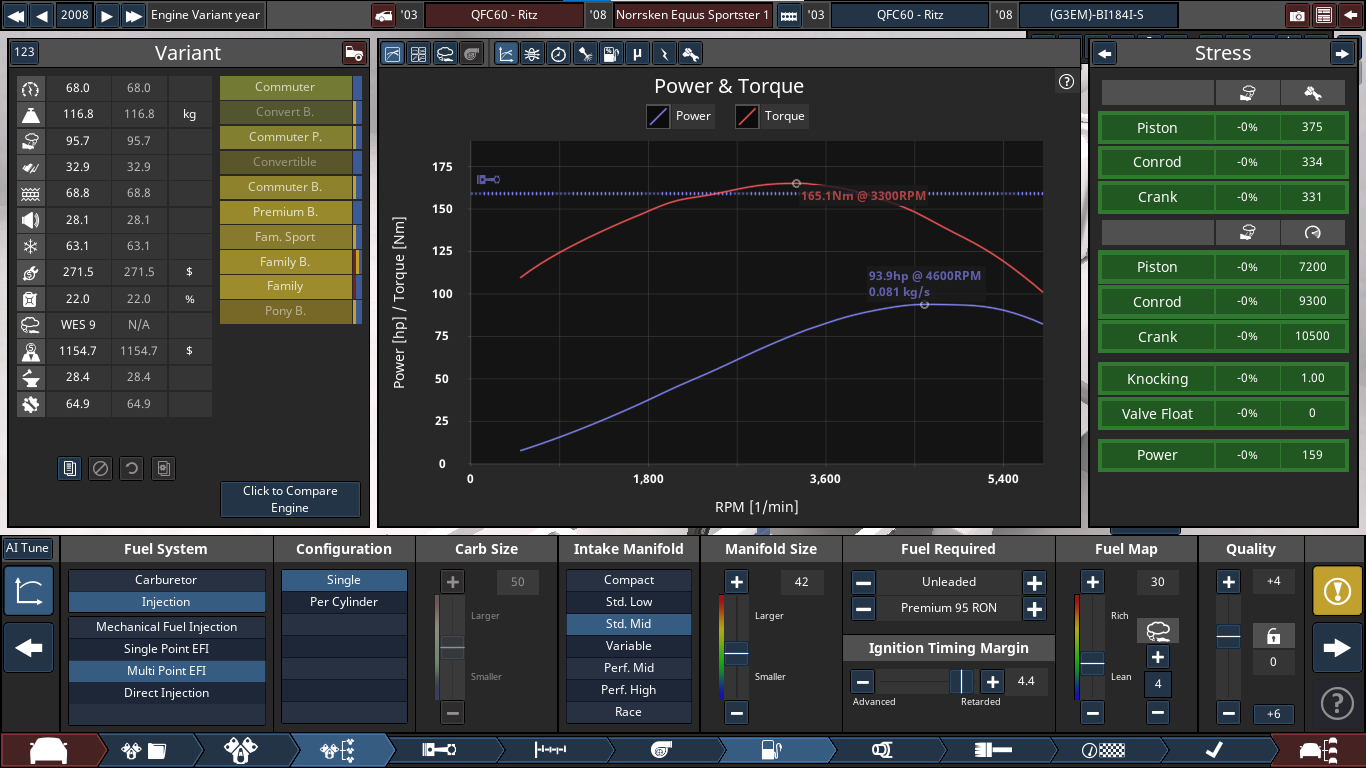Click the AI Tune button
Screen dimensions: 1366x768
click(27, 548)
